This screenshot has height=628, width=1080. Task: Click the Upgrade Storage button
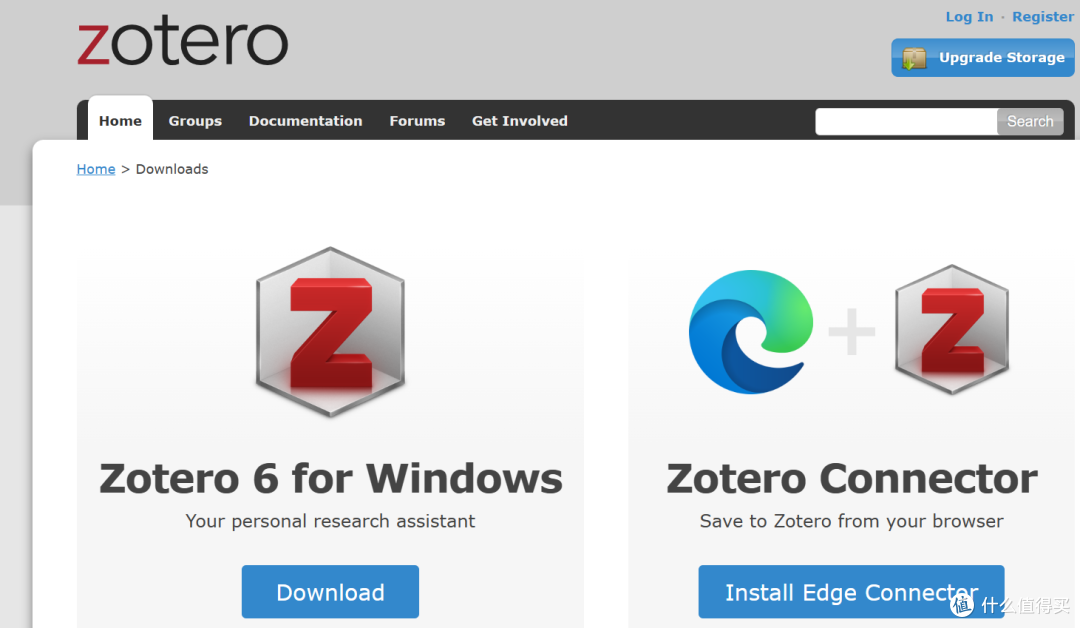(983, 58)
